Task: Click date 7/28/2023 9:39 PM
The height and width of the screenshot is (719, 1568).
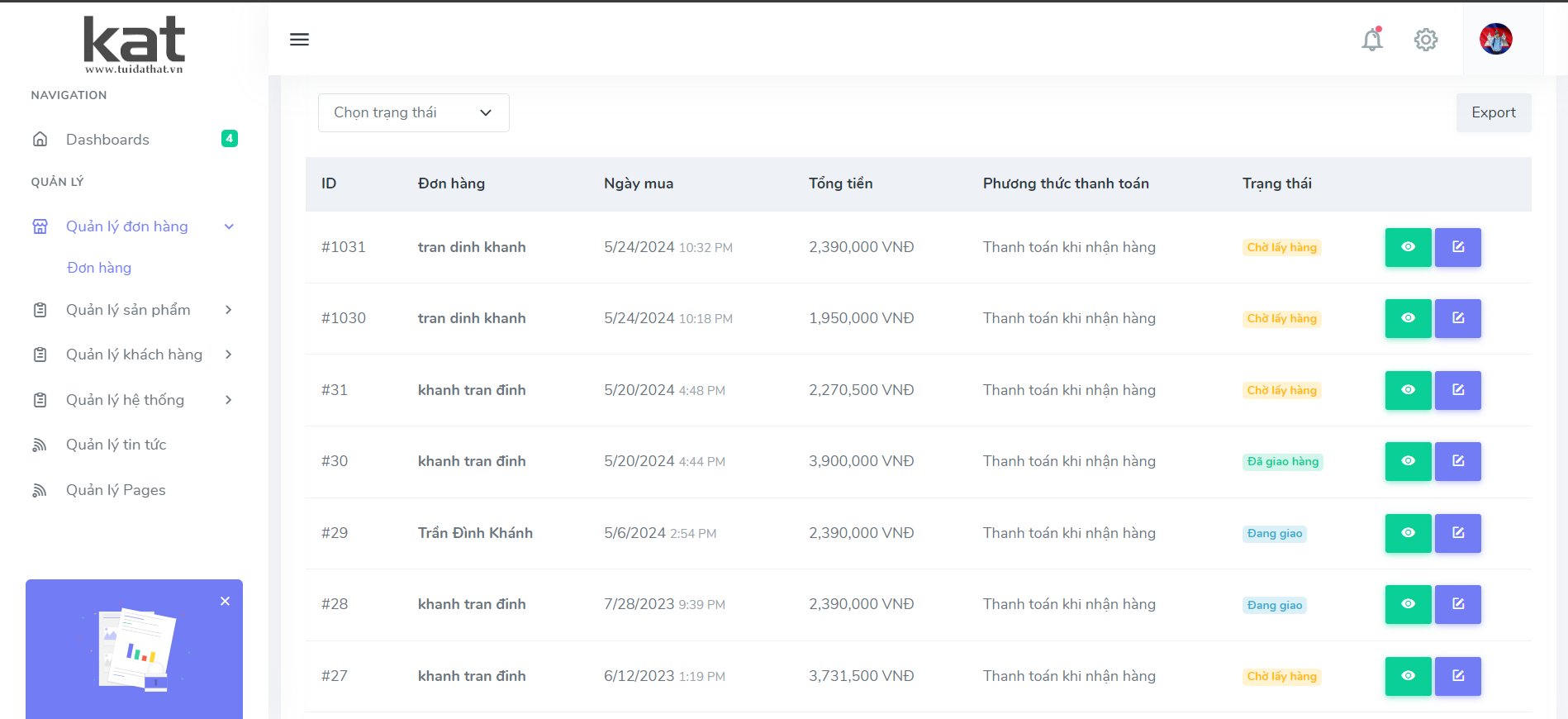Action: coord(665,604)
